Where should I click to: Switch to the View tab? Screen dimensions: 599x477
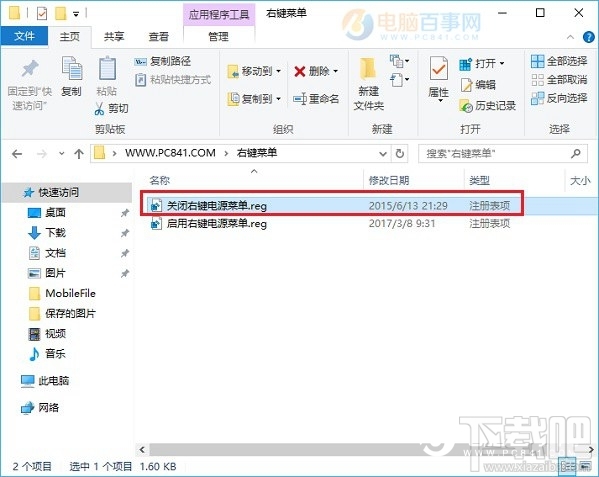click(x=159, y=36)
